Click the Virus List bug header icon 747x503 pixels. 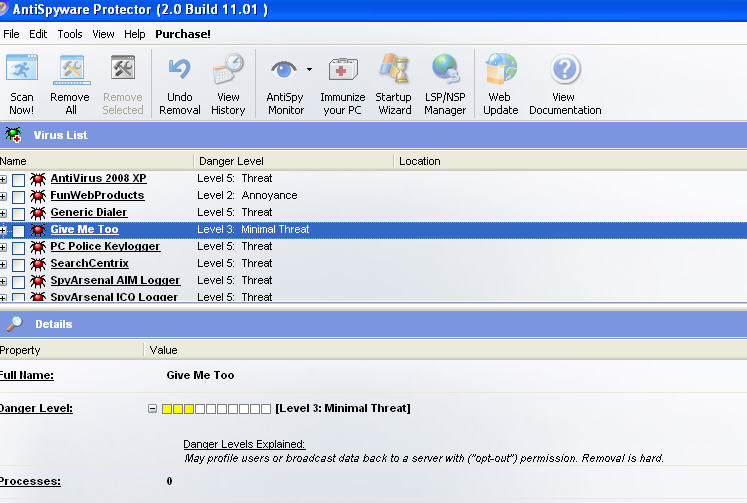tap(13, 135)
